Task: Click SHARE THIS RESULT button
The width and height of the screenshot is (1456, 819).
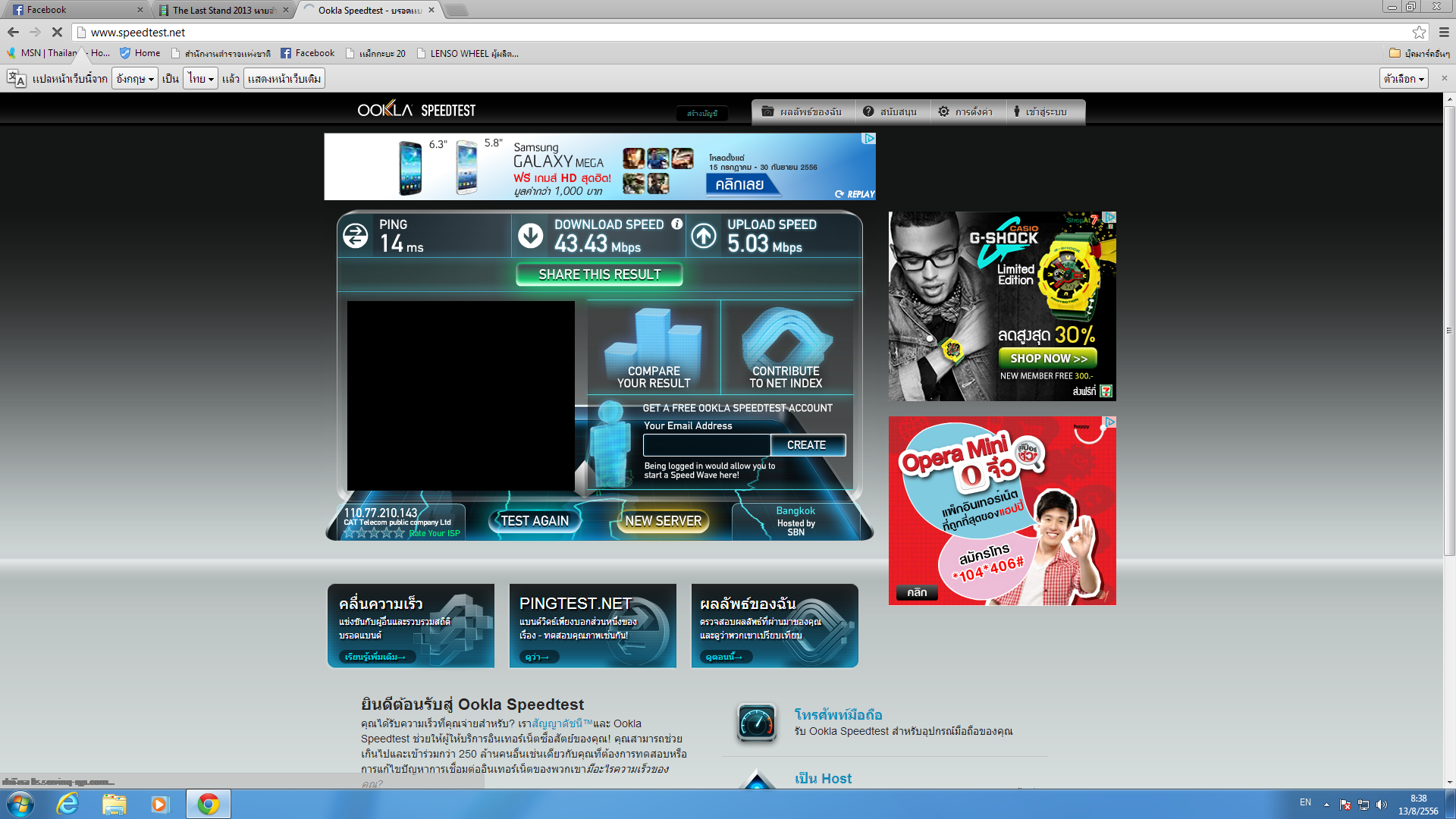Action: pos(599,275)
